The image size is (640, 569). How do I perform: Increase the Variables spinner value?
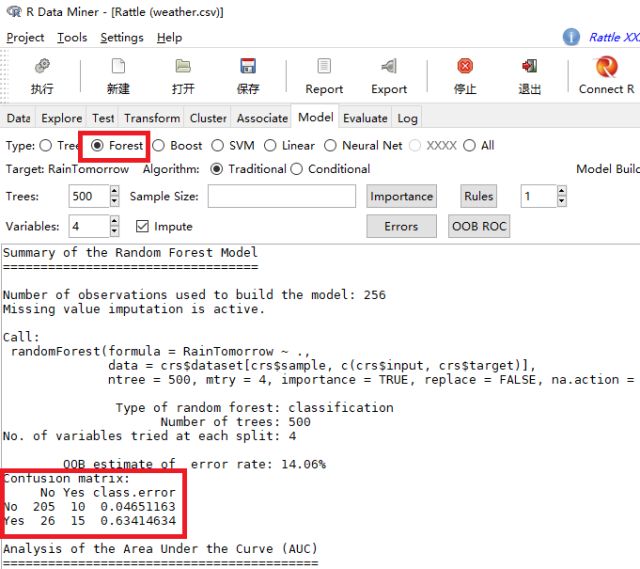[115, 221]
